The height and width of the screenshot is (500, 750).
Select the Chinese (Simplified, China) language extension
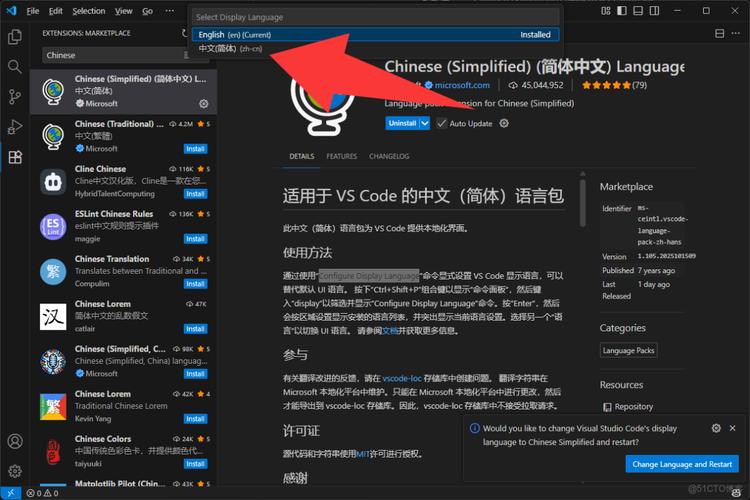click(123, 361)
